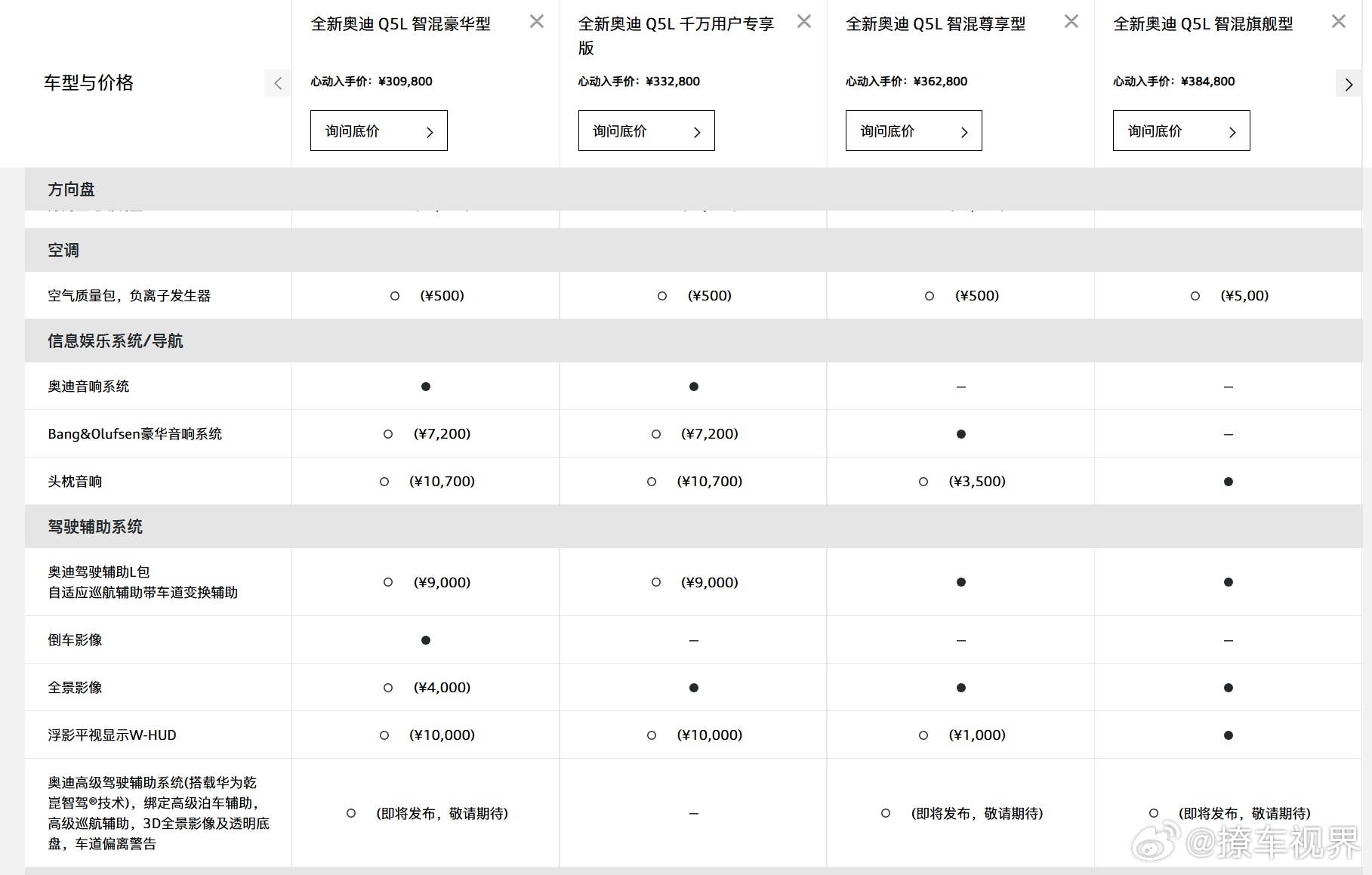The image size is (1372, 875).
Task: Click the (¥3,500) 头枕音响 option price
Action: pos(977,482)
